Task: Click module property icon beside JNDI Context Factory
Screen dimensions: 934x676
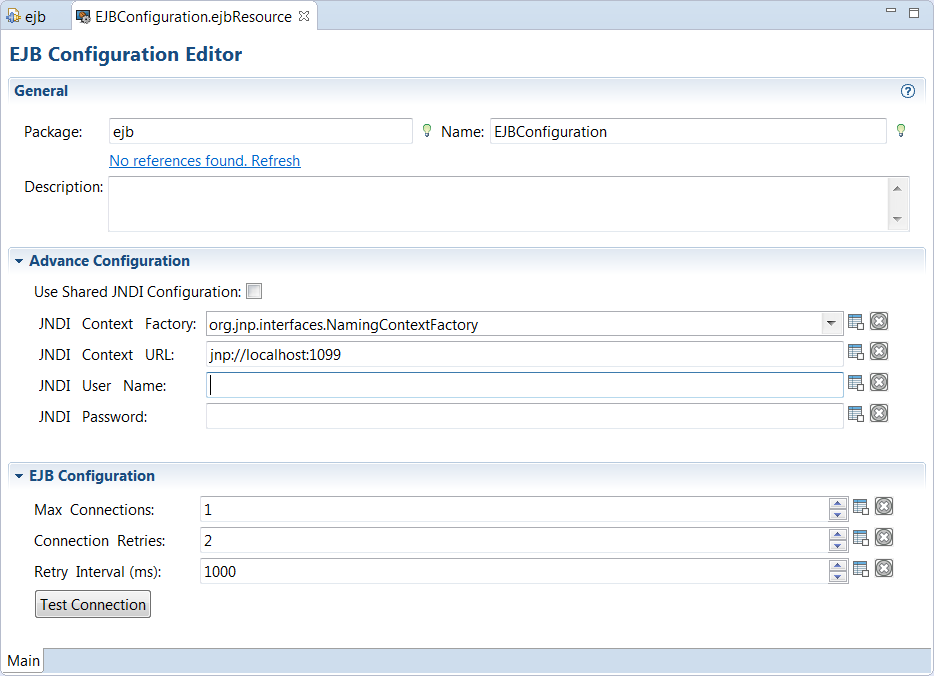Action: click(x=856, y=322)
